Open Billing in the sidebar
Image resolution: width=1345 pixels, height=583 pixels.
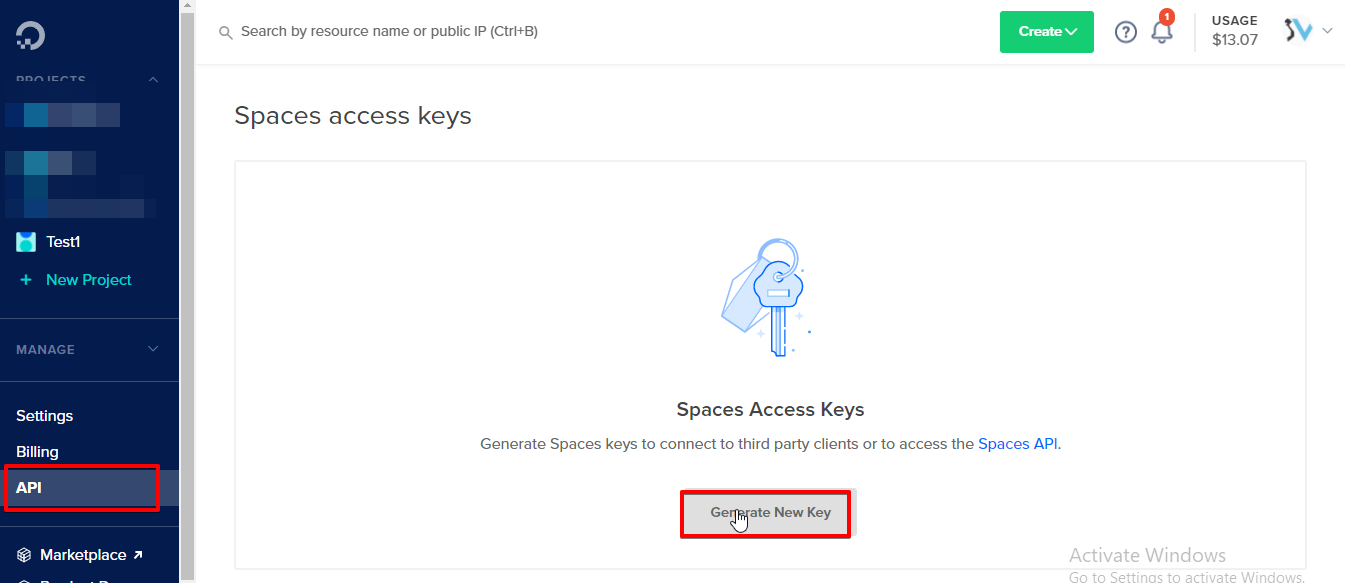(37, 452)
